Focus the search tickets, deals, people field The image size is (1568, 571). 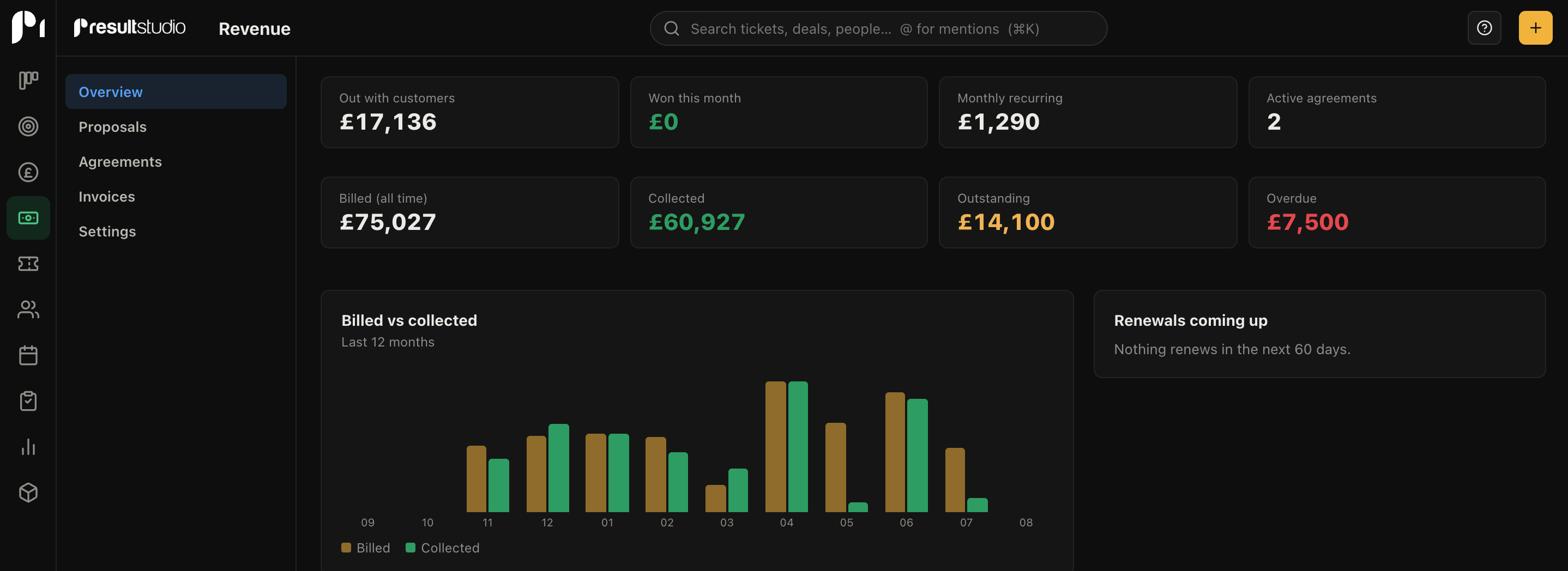click(x=878, y=28)
